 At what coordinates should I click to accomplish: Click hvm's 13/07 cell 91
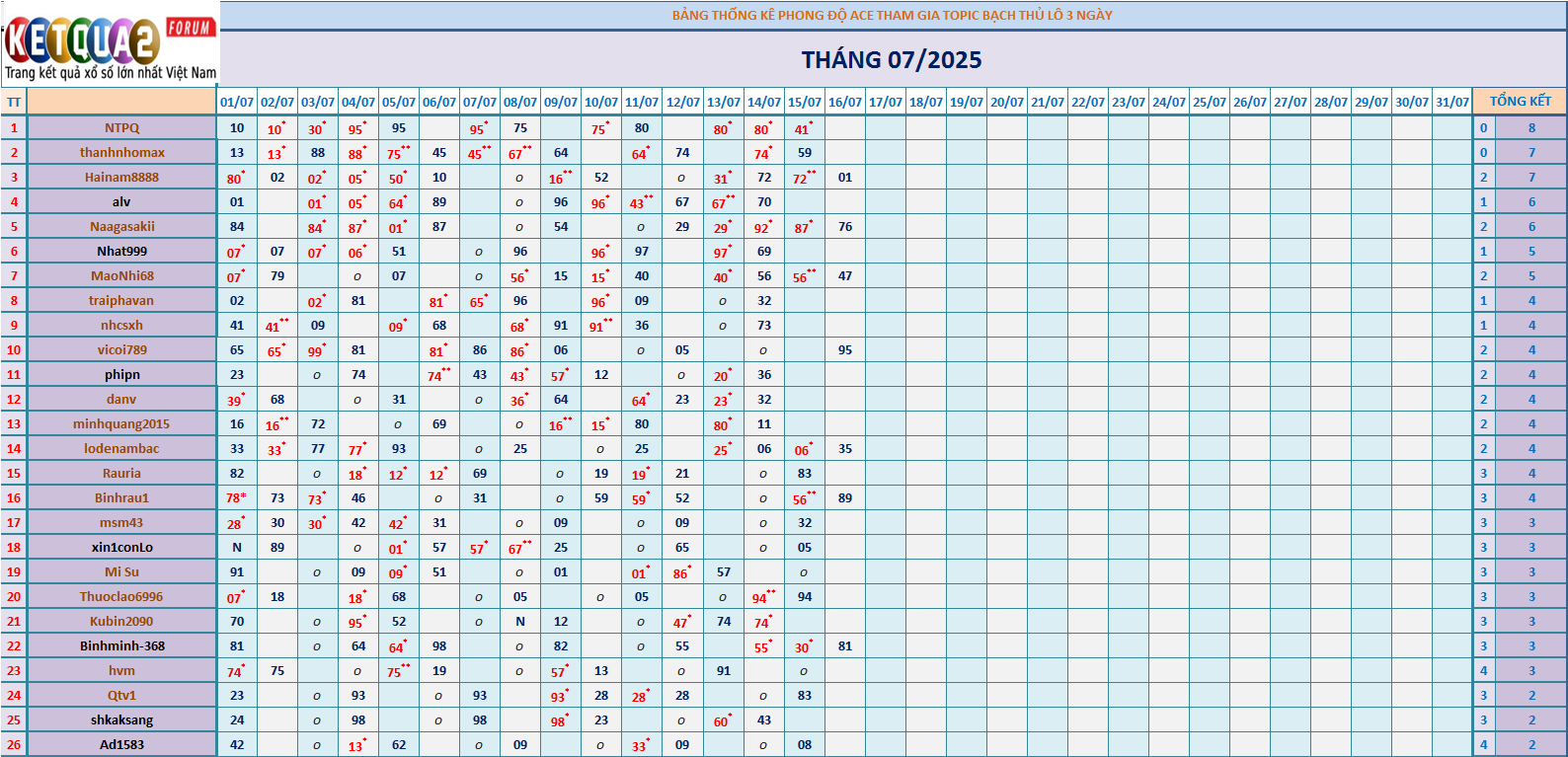point(724,670)
